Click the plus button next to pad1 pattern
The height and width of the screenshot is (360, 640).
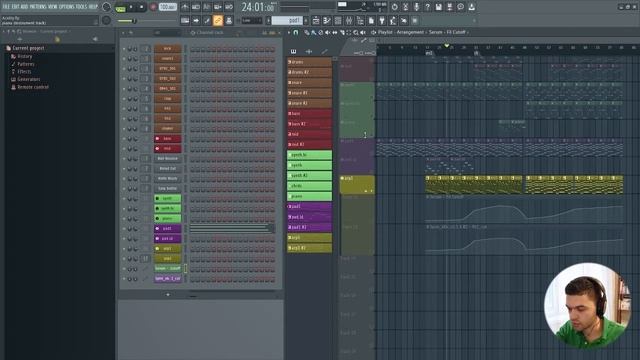[x=306, y=20]
